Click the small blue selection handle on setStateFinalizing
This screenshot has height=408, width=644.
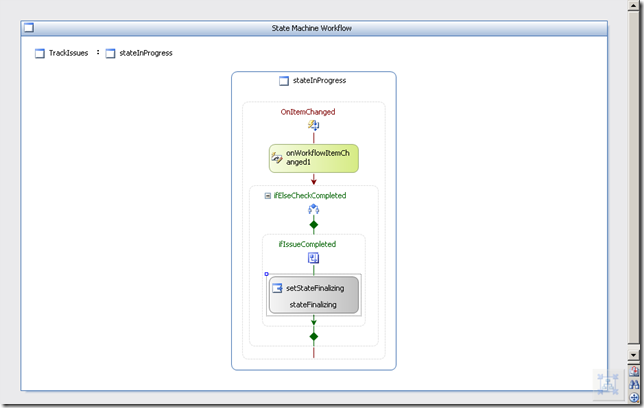(267, 274)
